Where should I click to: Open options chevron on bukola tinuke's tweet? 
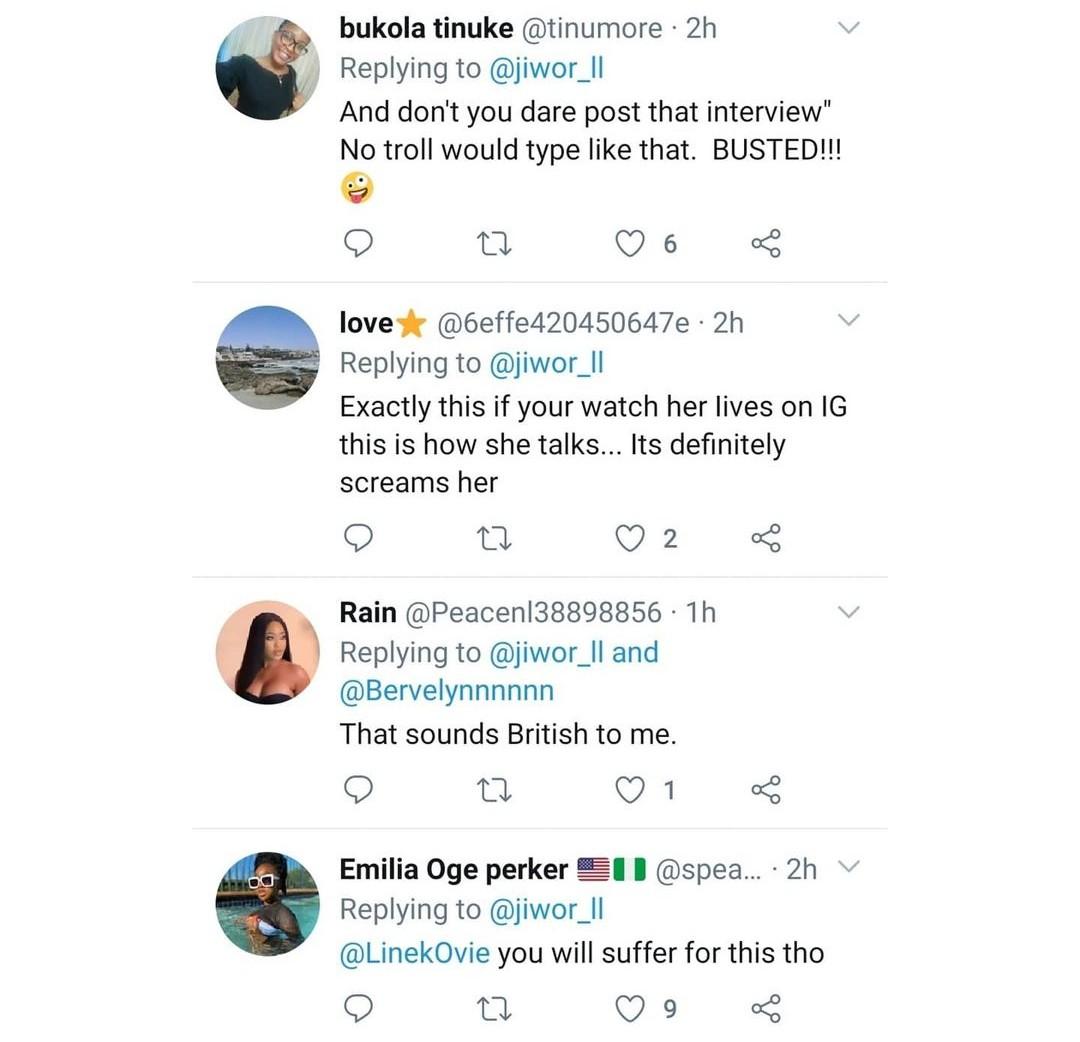[x=848, y=29]
